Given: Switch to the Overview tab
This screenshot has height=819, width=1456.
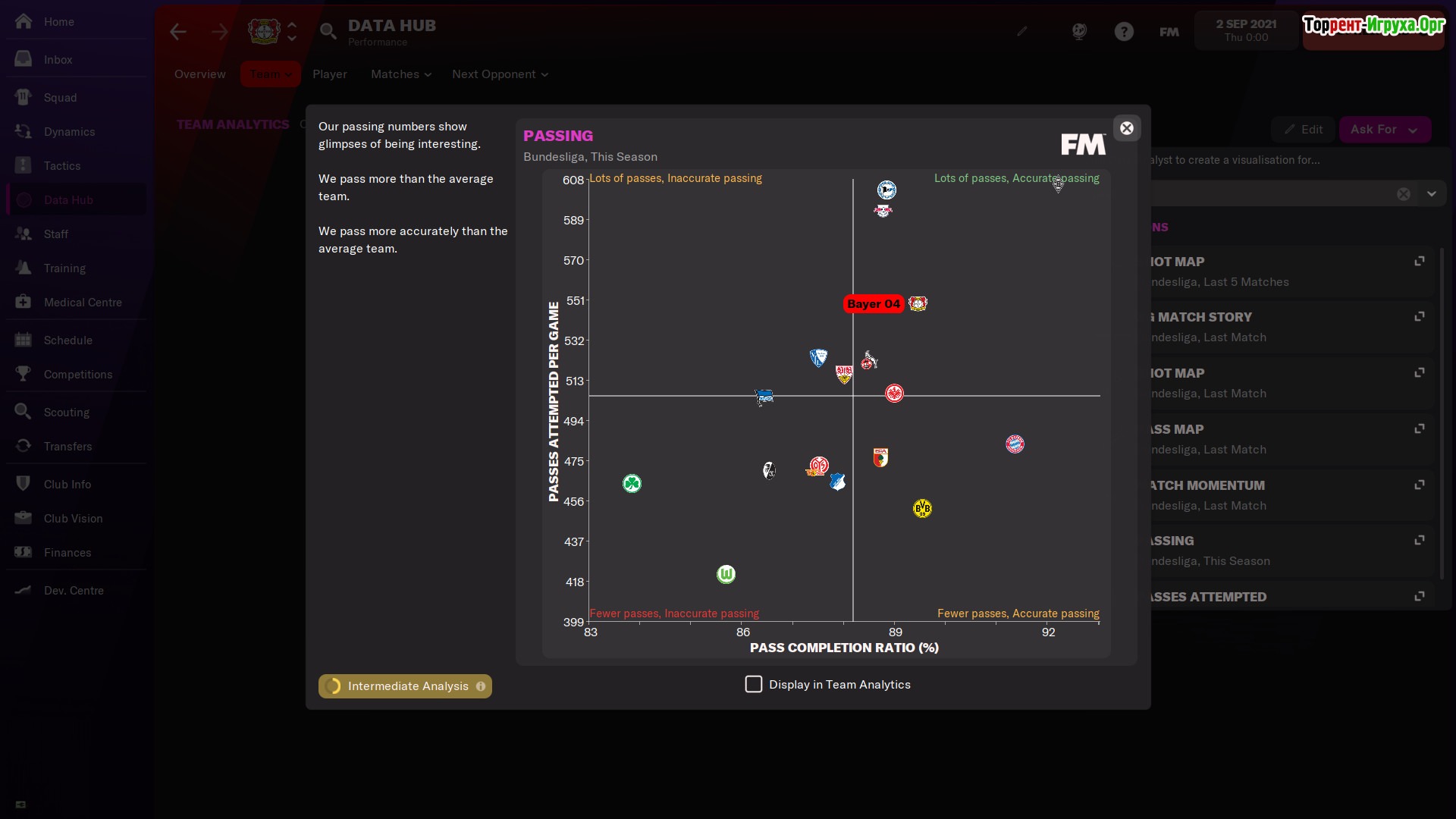Looking at the screenshot, I should coord(199,74).
